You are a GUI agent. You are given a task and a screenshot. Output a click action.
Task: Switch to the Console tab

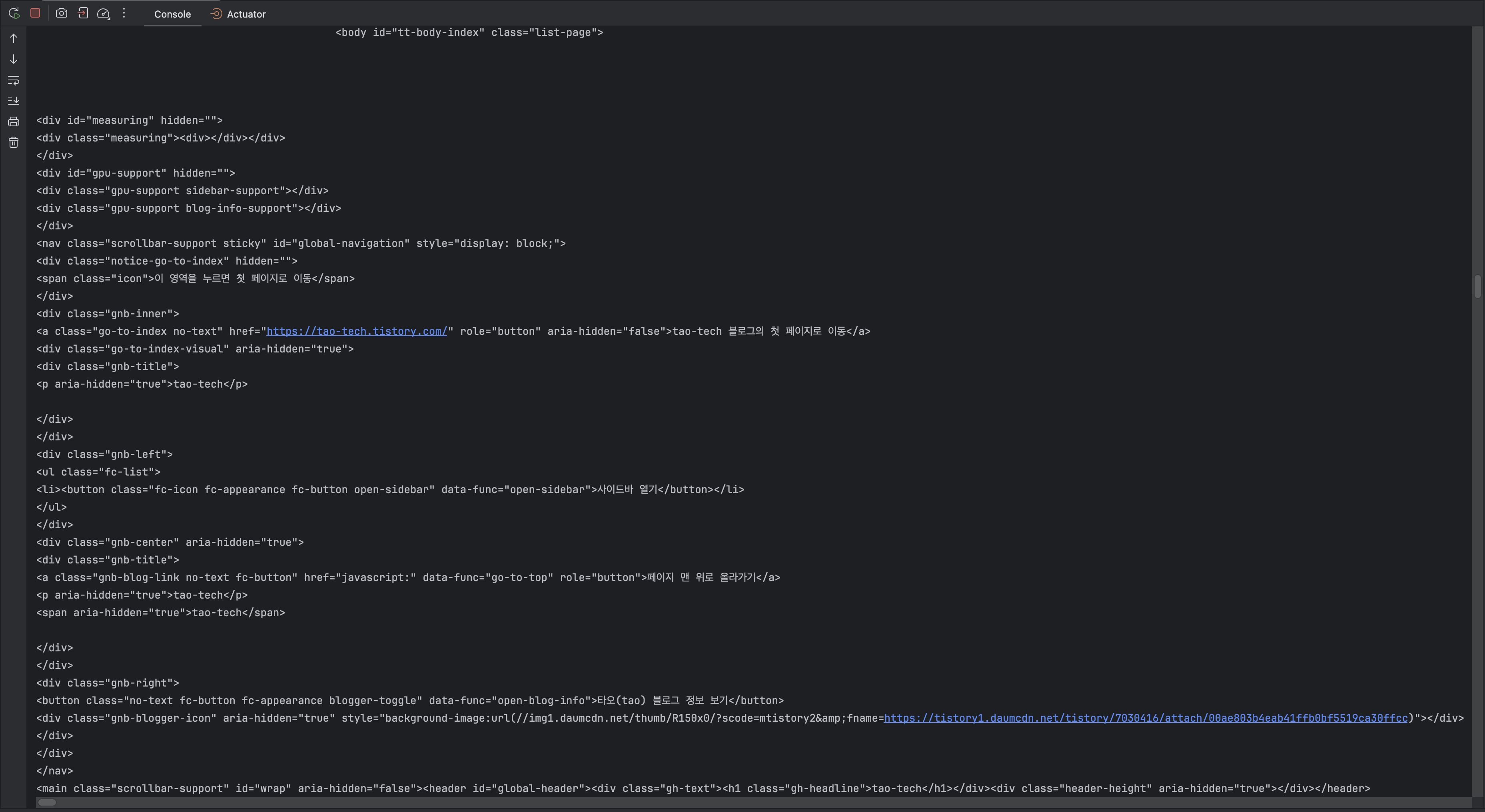tap(172, 14)
